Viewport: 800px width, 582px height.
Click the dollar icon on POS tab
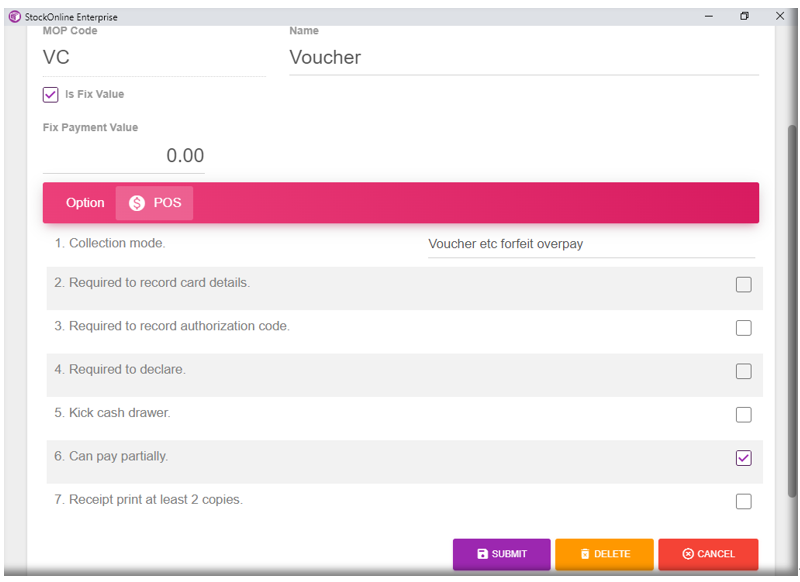[x=137, y=203]
